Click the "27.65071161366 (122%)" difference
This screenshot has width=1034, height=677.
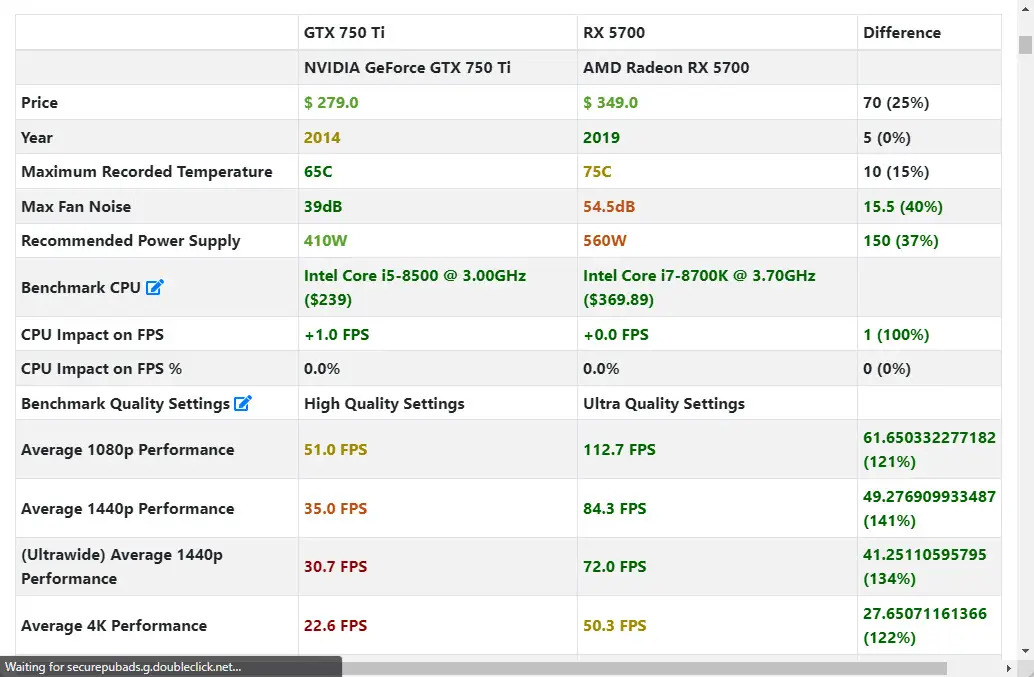(x=925, y=626)
